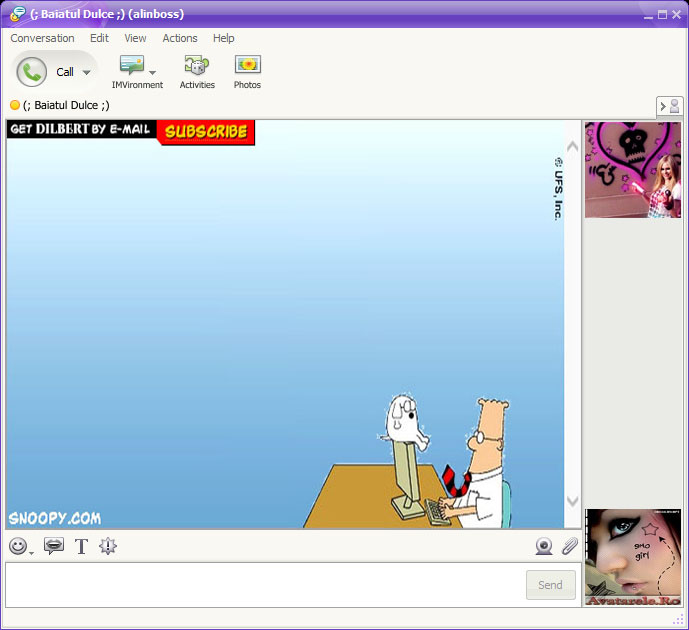Click the audibles speech-bubble lips icon
Viewport: 689px width, 630px height.
54,546
